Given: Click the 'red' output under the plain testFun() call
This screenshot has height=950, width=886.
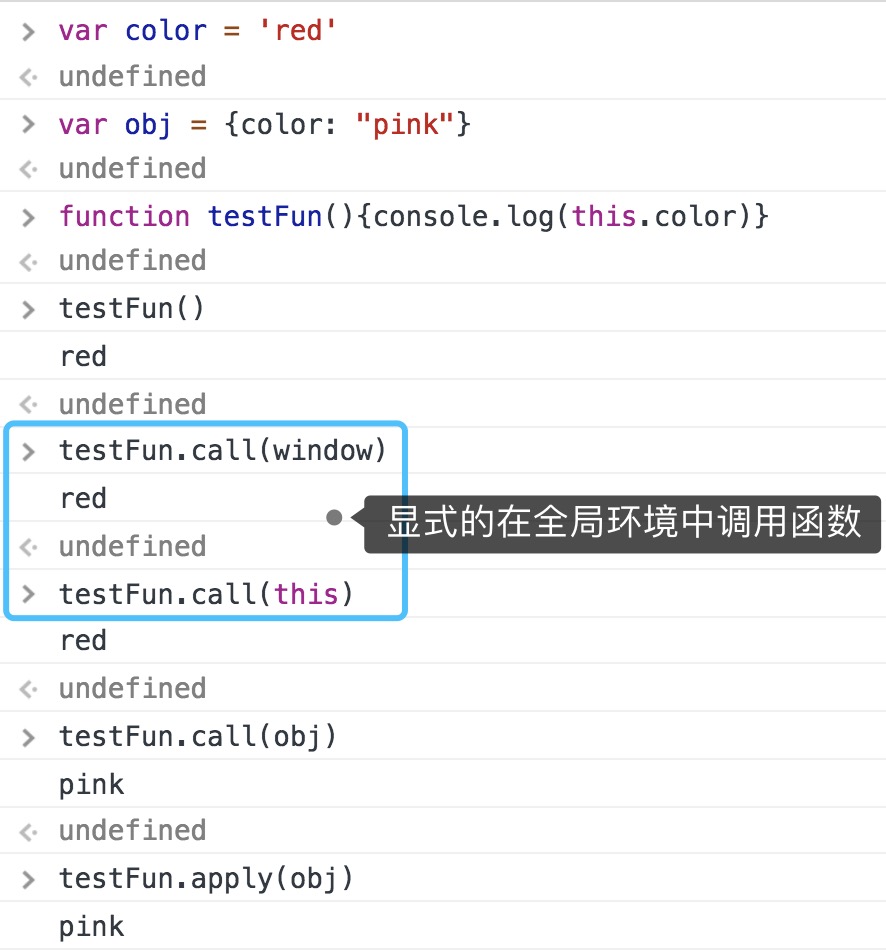Looking at the screenshot, I should click(x=83, y=357).
